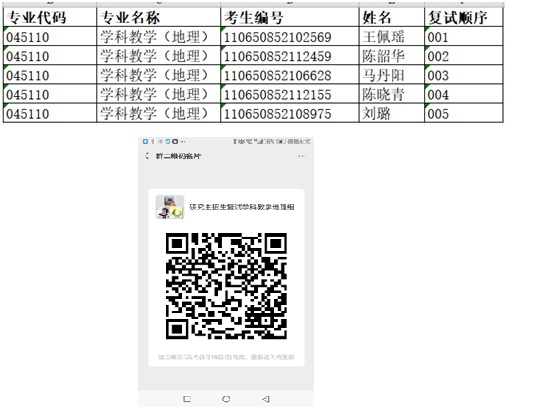
Task: Click the QR code image
Action: click(x=226, y=286)
